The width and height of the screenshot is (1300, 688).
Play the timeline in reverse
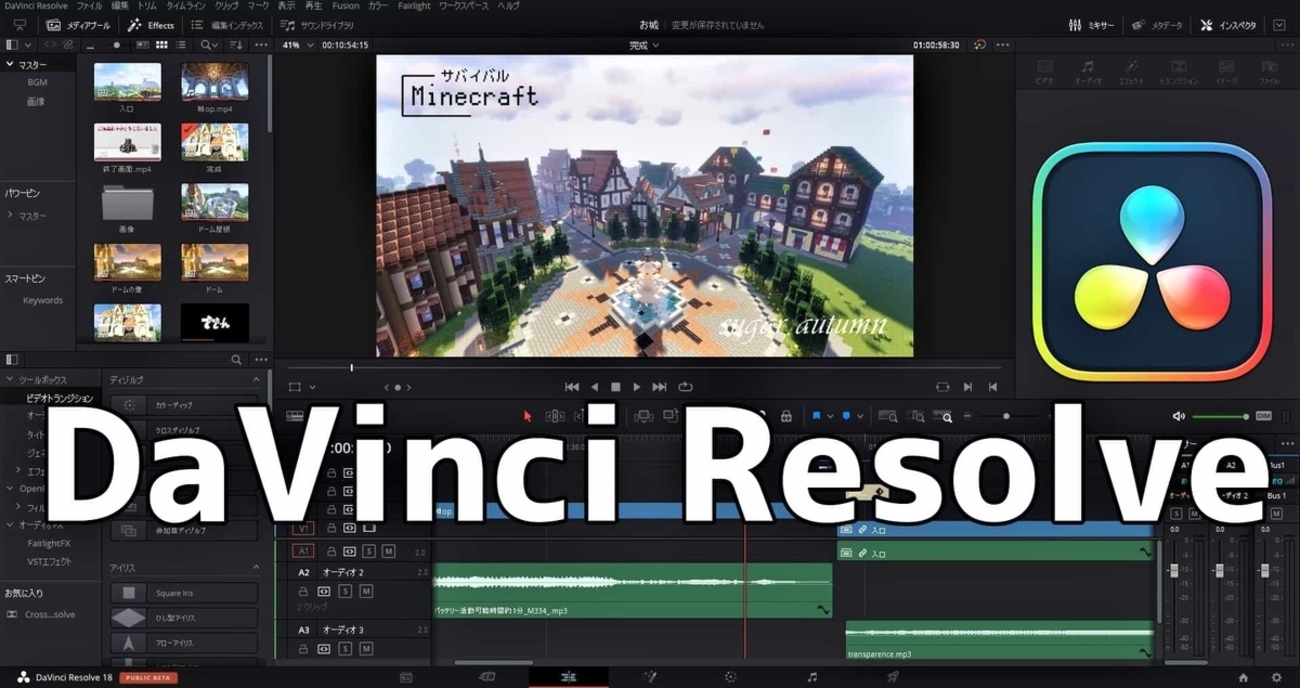595,387
